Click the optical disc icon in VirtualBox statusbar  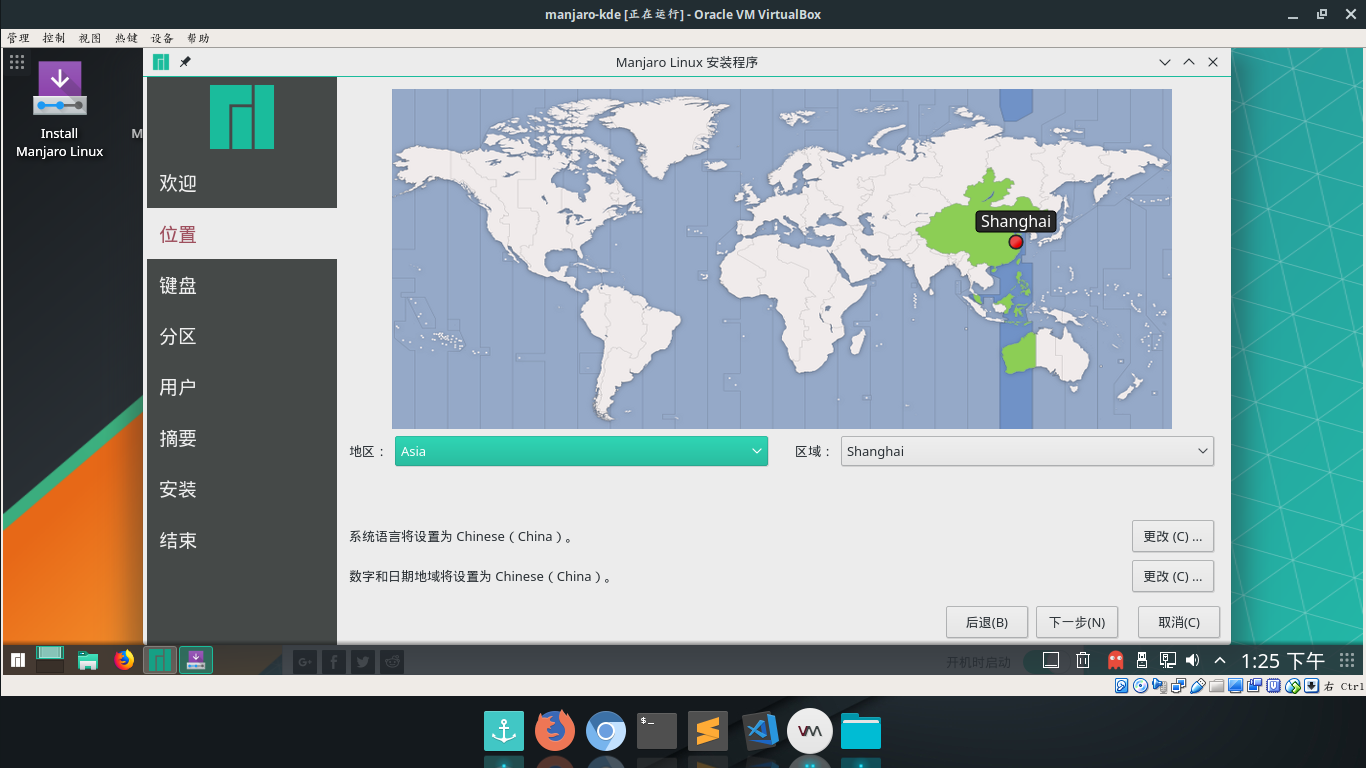[x=1141, y=686]
